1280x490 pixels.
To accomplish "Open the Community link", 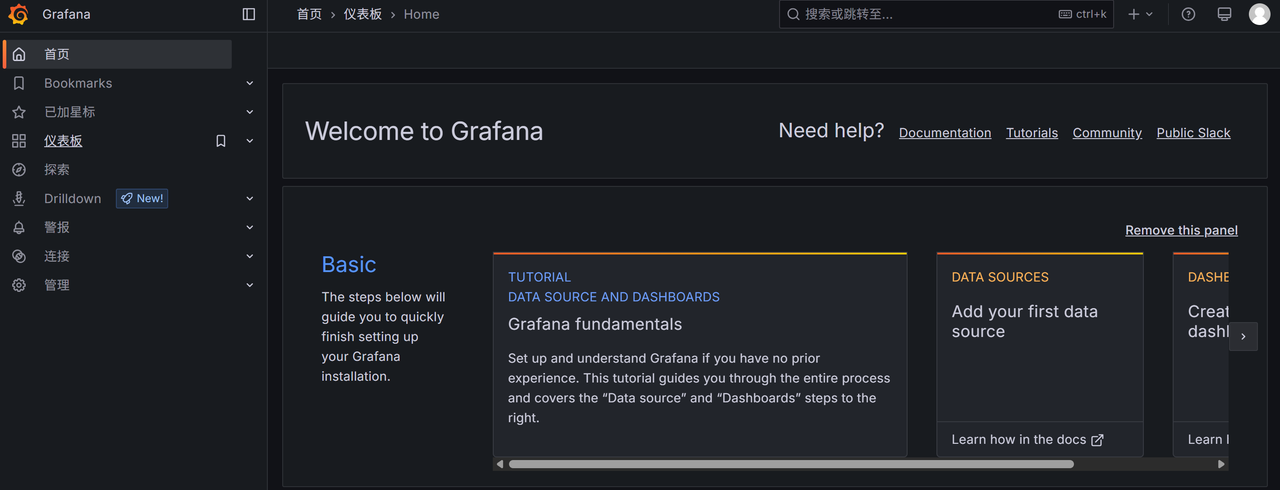I will (1107, 133).
